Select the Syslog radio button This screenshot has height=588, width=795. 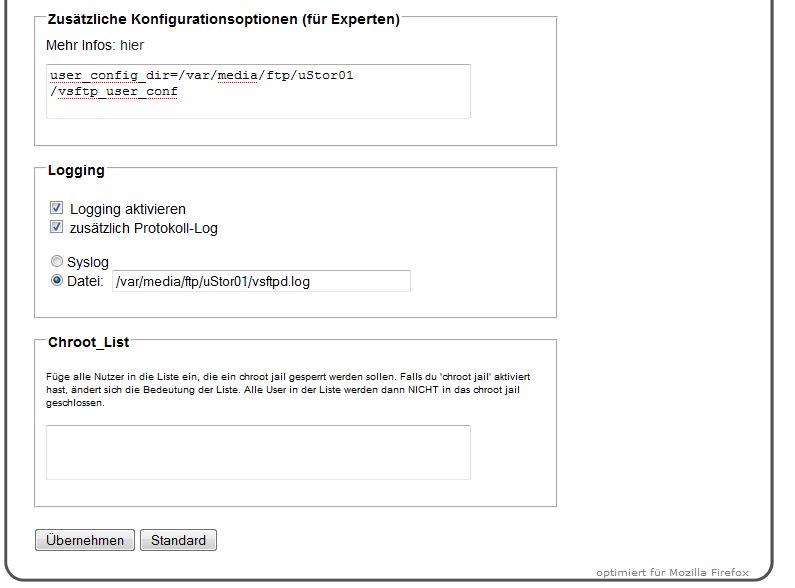[56, 262]
